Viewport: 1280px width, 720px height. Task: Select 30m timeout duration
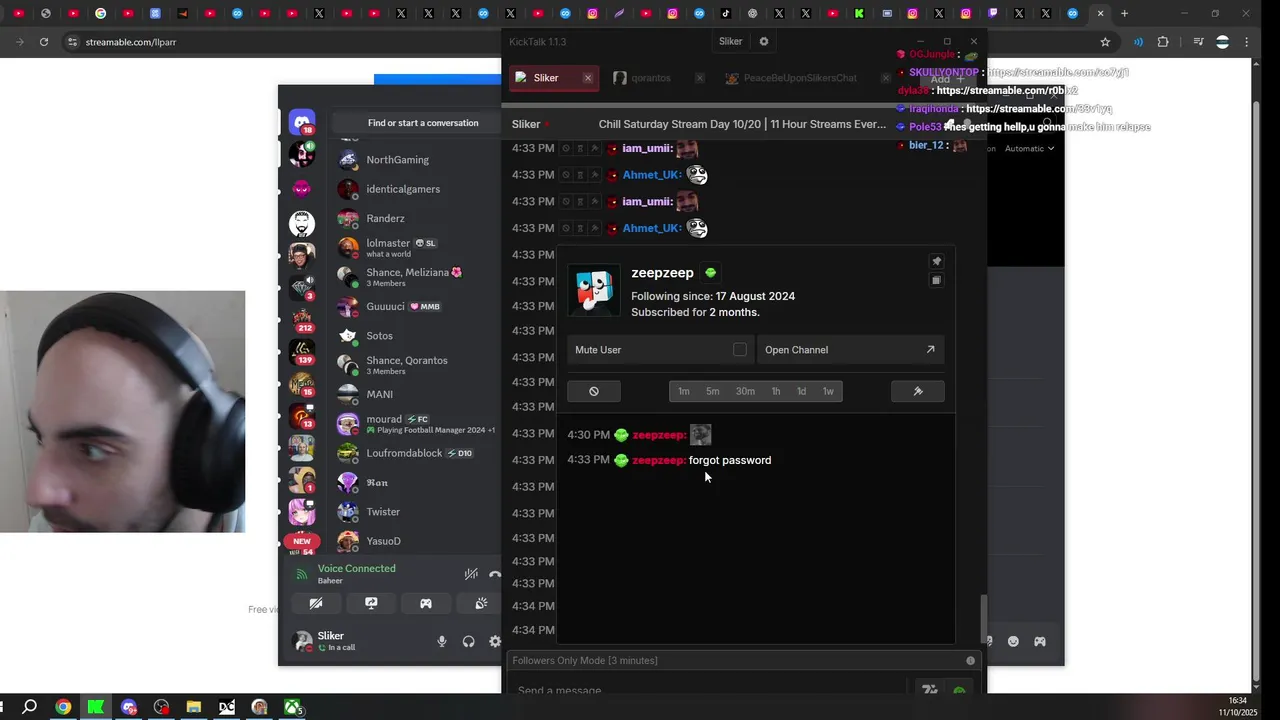745,391
